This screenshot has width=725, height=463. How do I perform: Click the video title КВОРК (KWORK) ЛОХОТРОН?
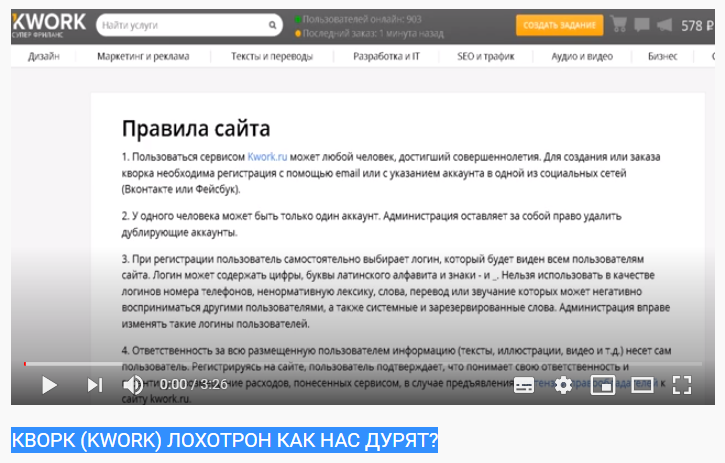[224, 440]
